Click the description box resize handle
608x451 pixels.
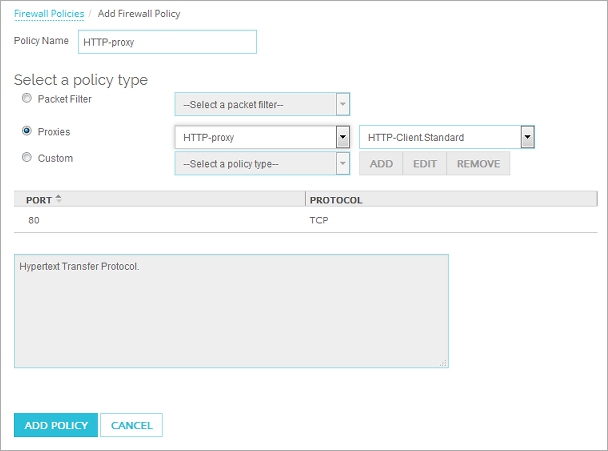click(443, 363)
